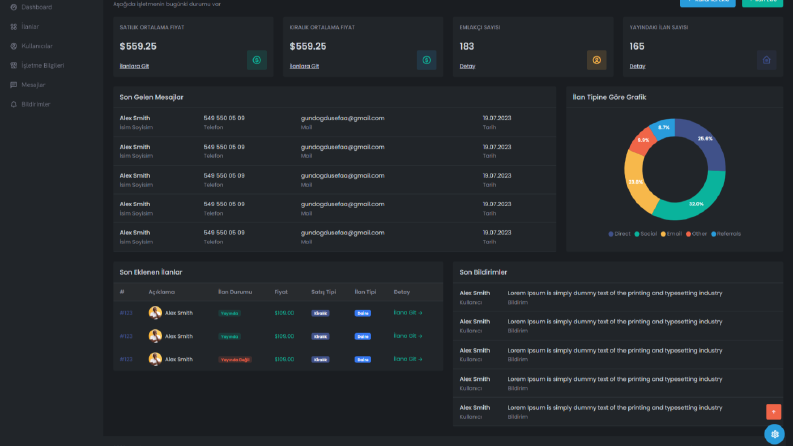The image size is (793, 446).
Task: Toggle Email series in chart legend
Action: [x=671, y=234]
